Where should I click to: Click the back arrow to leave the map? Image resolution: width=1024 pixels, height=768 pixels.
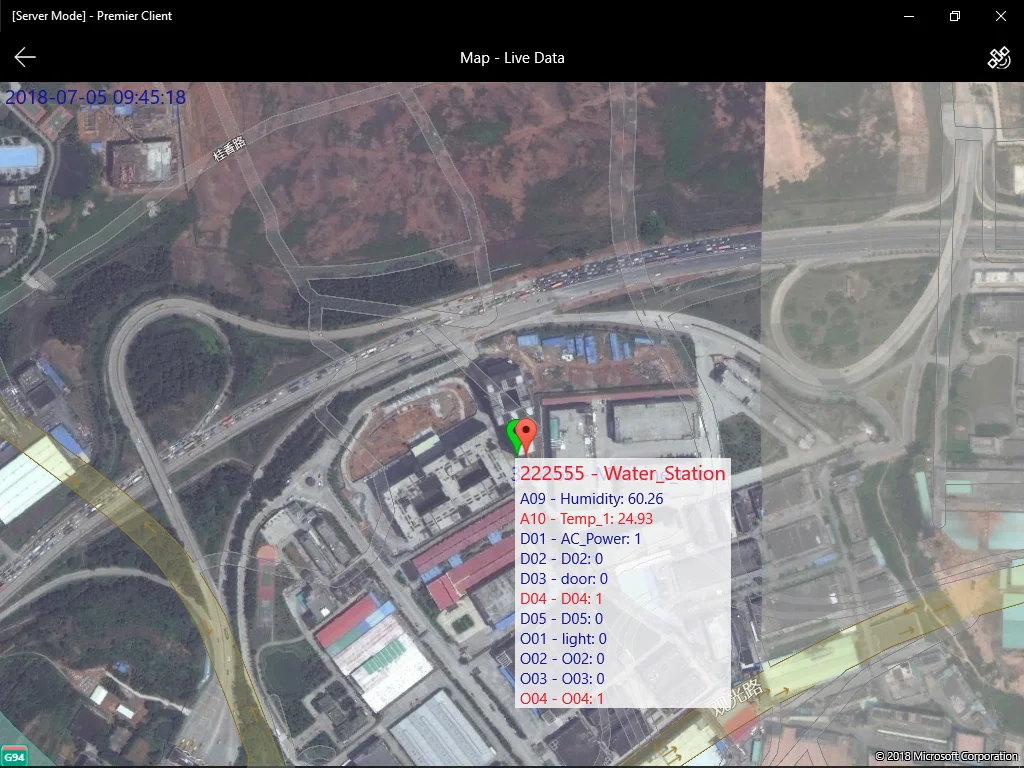tap(24, 57)
